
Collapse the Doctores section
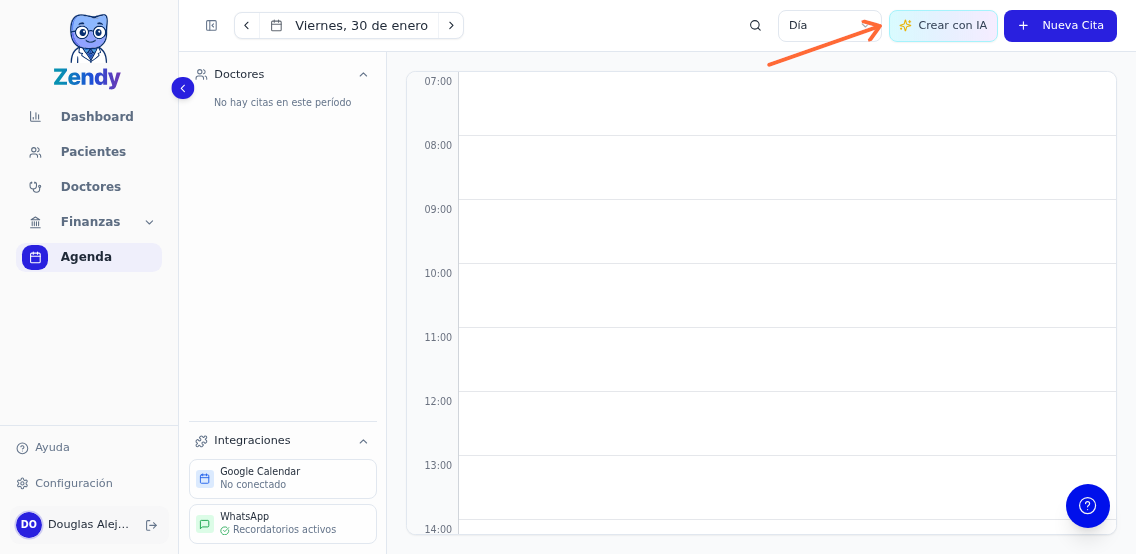pos(363,75)
